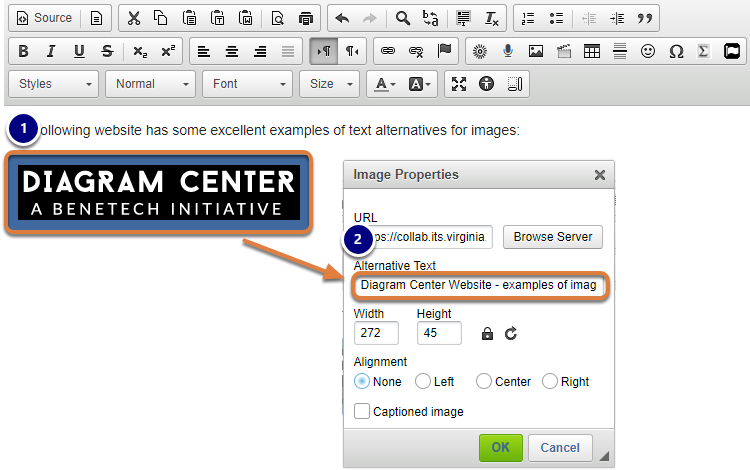Insert a numbered list
The image size is (750, 470).
[x=528, y=18]
